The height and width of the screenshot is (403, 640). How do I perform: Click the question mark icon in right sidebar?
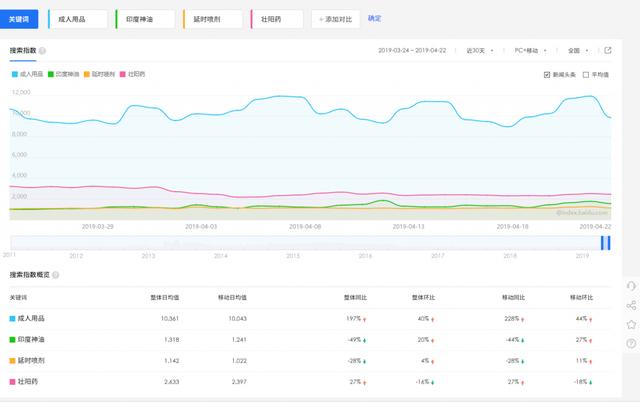(x=630, y=344)
